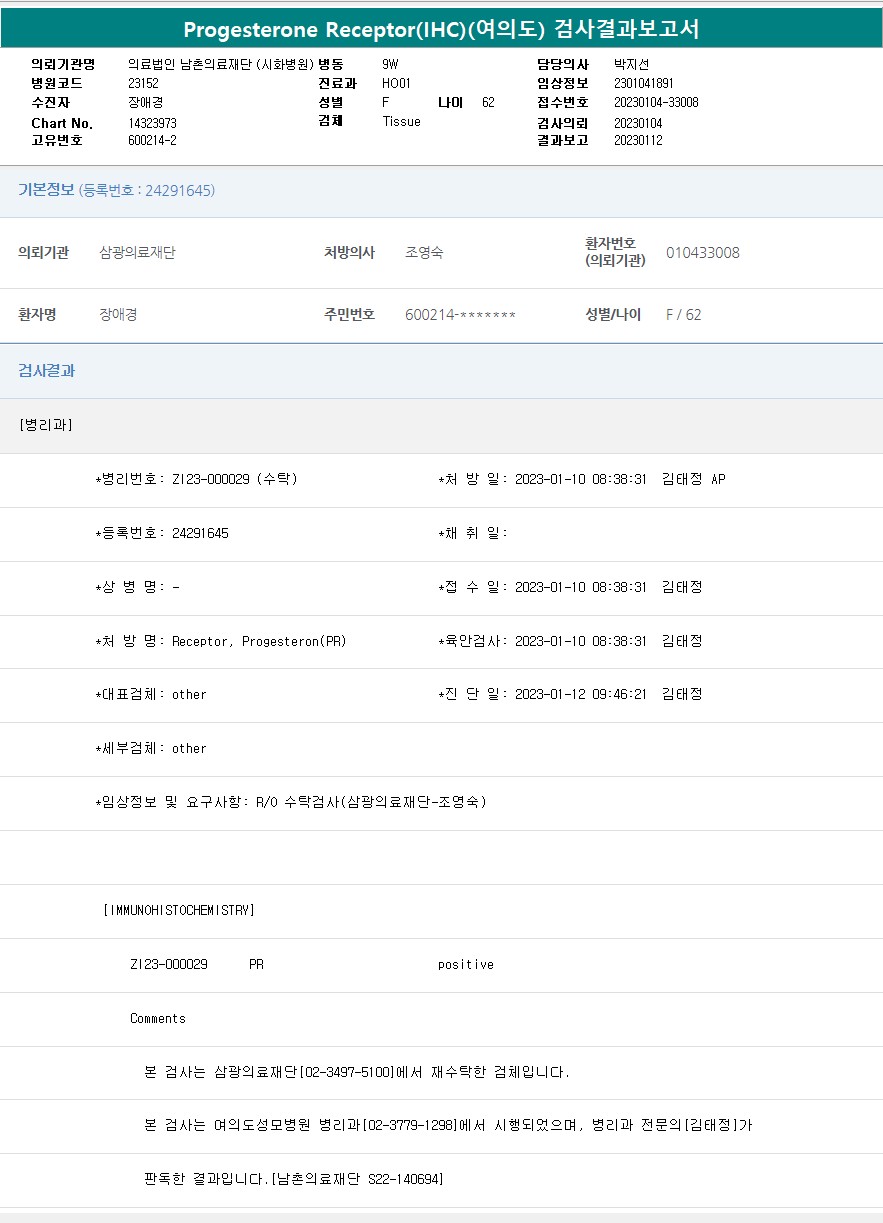Click the Chart No. value 14323973
Image resolution: width=883 pixels, height=1223 pixels.
pyautogui.click(x=152, y=123)
